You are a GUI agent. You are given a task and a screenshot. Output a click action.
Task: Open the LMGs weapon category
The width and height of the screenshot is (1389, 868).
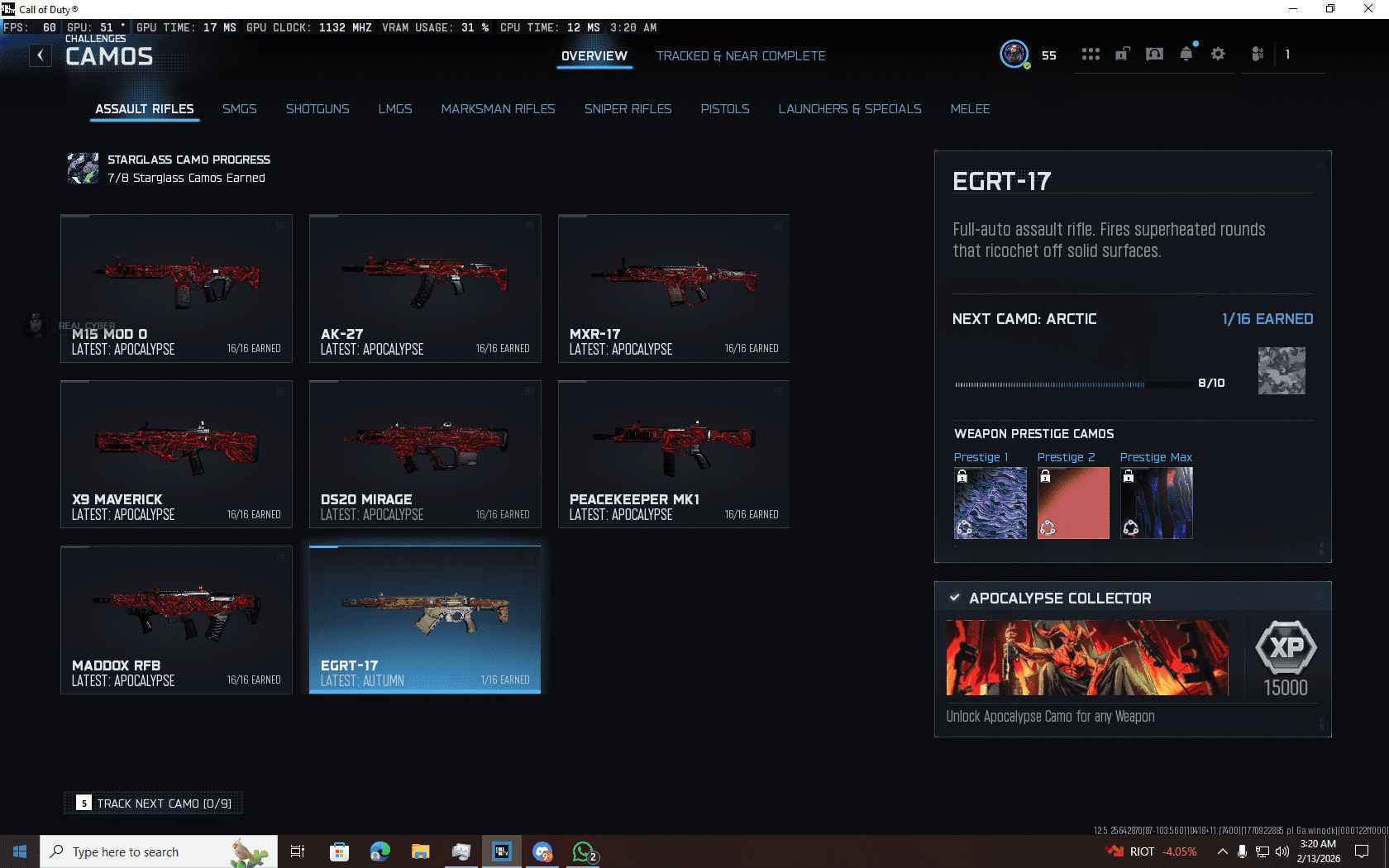coord(395,108)
